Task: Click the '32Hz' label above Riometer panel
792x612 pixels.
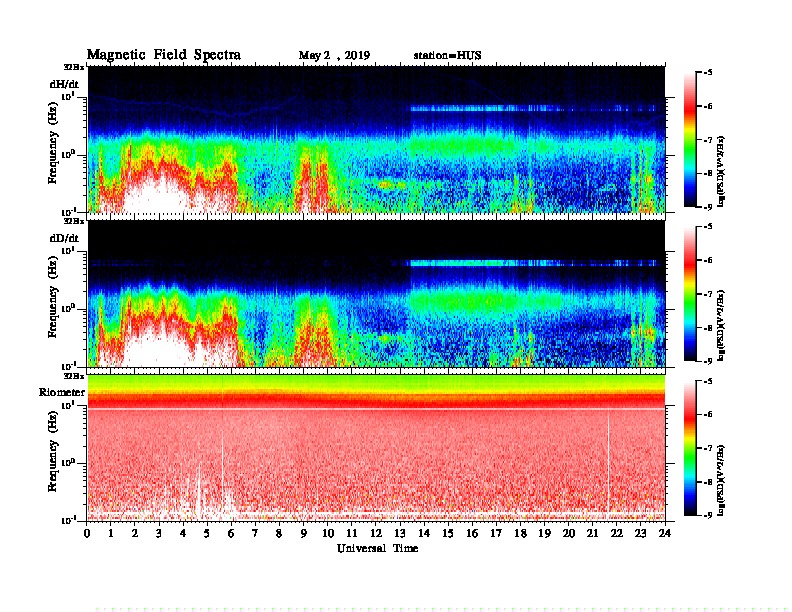Action: 73,376
